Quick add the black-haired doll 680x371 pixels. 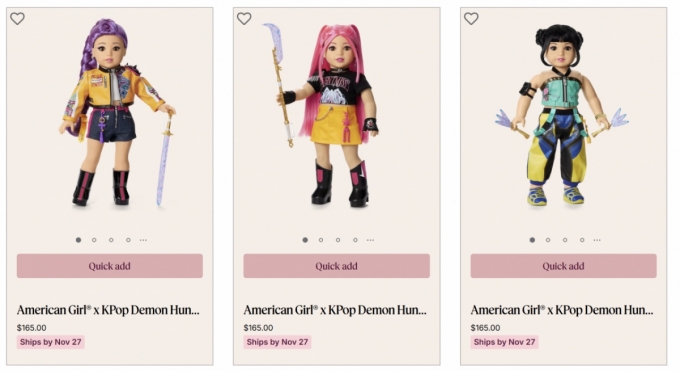point(563,266)
